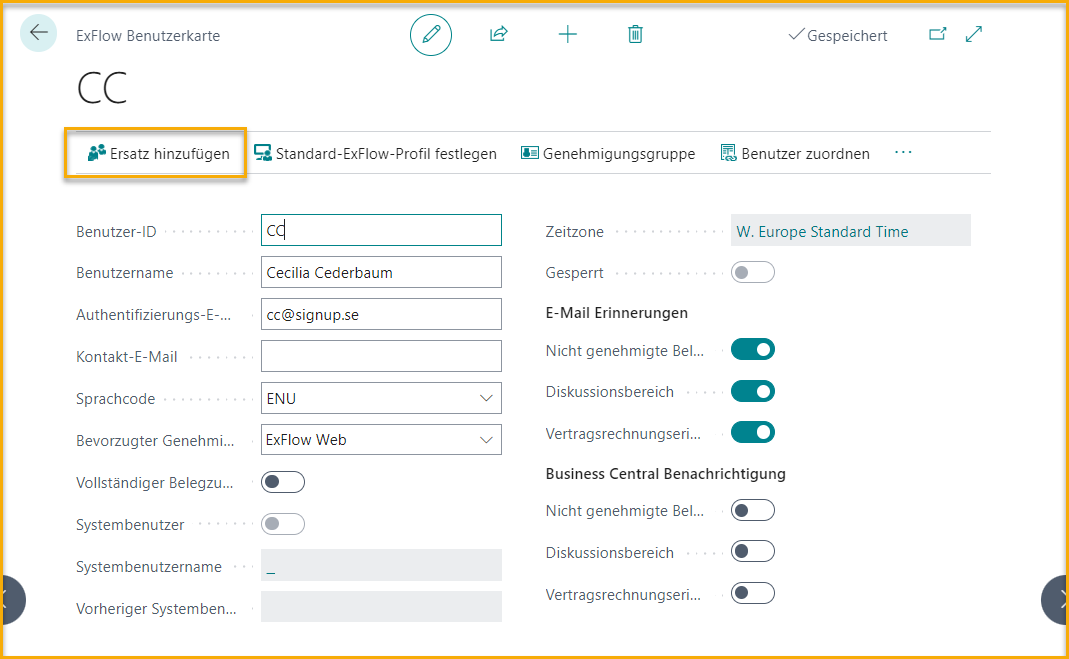This screenshot has height=659, width=1069.
Task: Disable E-Mail Vertragsrechnungserinnerung toggle
Action: [x=753, y=432]
